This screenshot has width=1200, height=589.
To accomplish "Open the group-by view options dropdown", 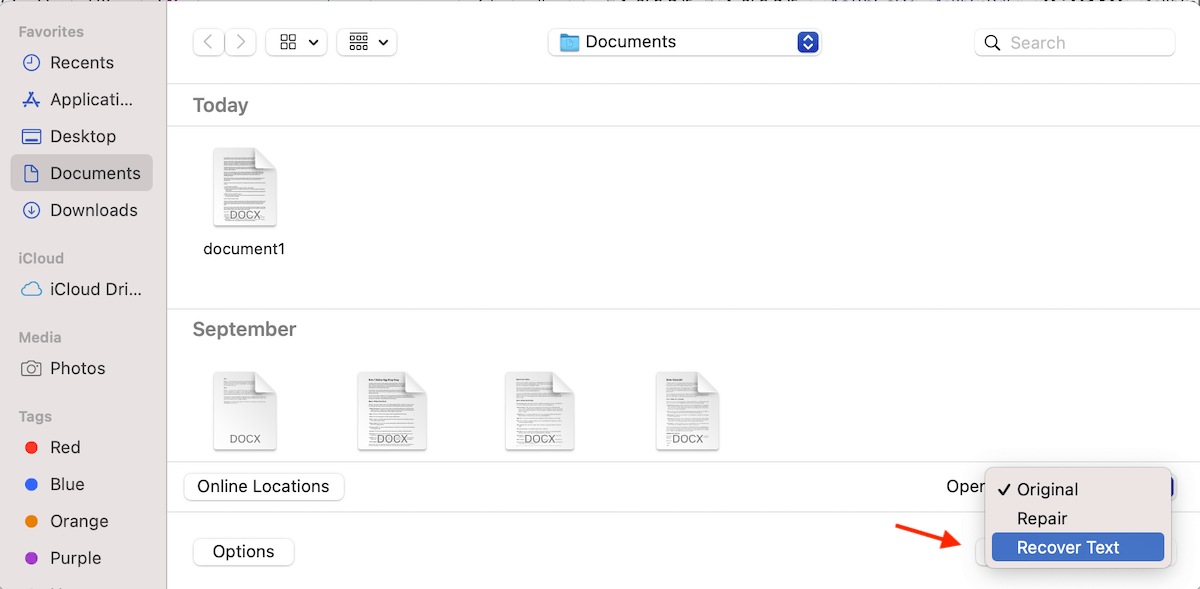I will (x=367, y=42).
